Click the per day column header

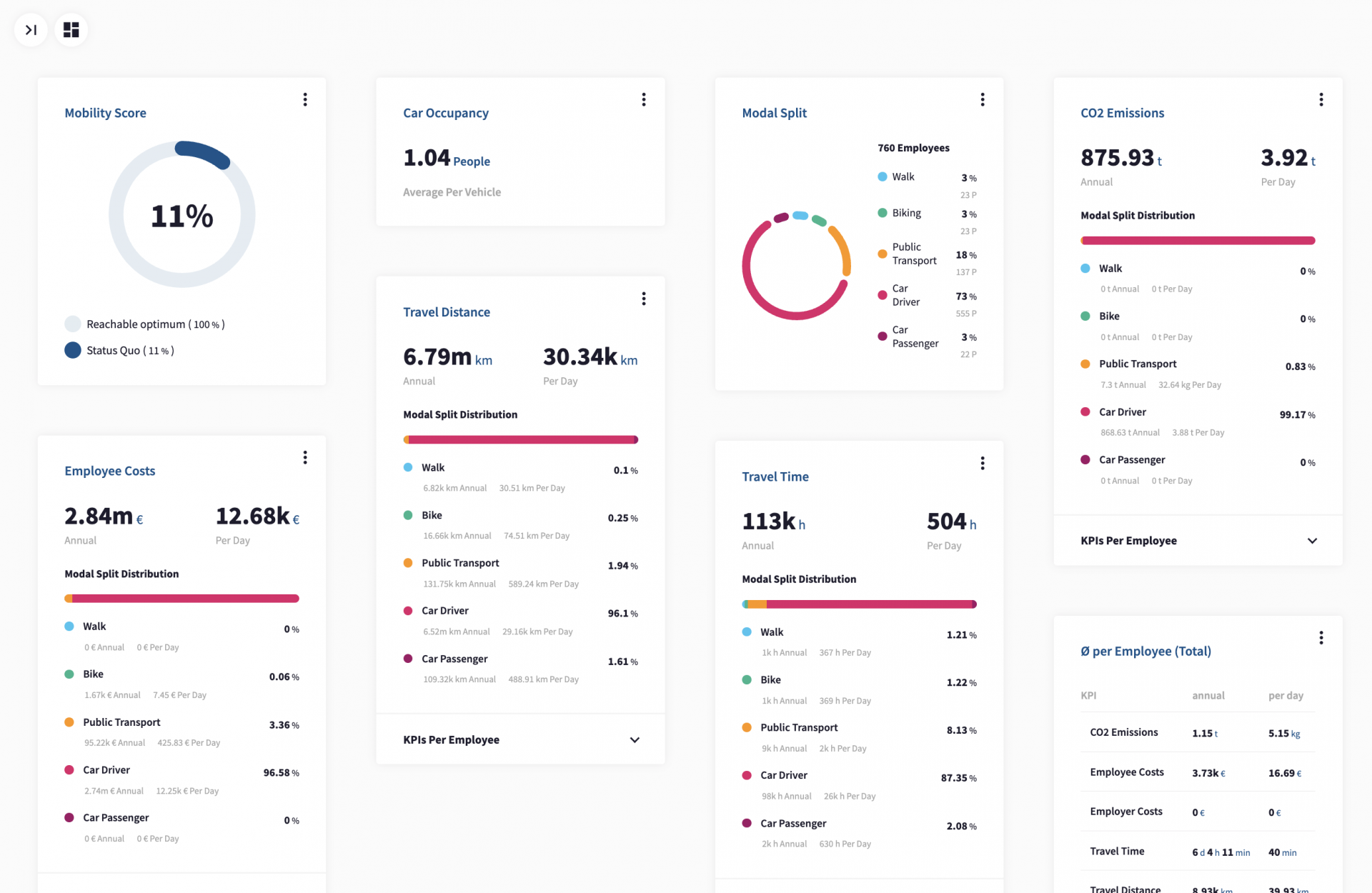pos(1286,696)
